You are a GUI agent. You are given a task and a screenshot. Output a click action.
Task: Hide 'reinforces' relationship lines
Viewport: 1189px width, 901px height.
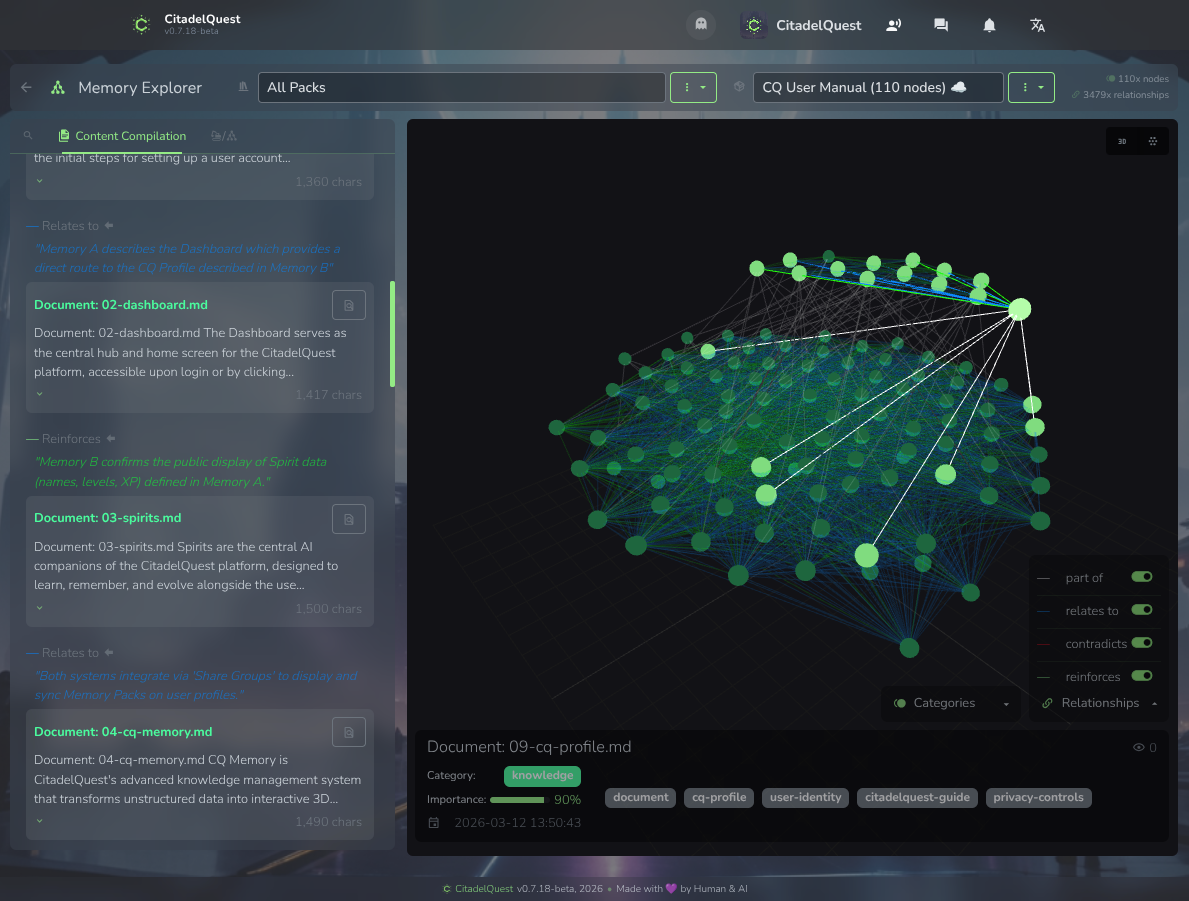(x=1141, y=676)
